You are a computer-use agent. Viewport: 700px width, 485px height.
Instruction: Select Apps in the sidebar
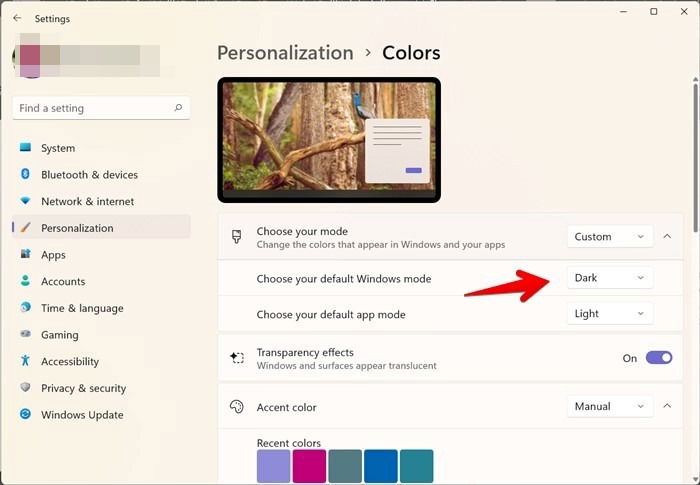click(102, 255)
